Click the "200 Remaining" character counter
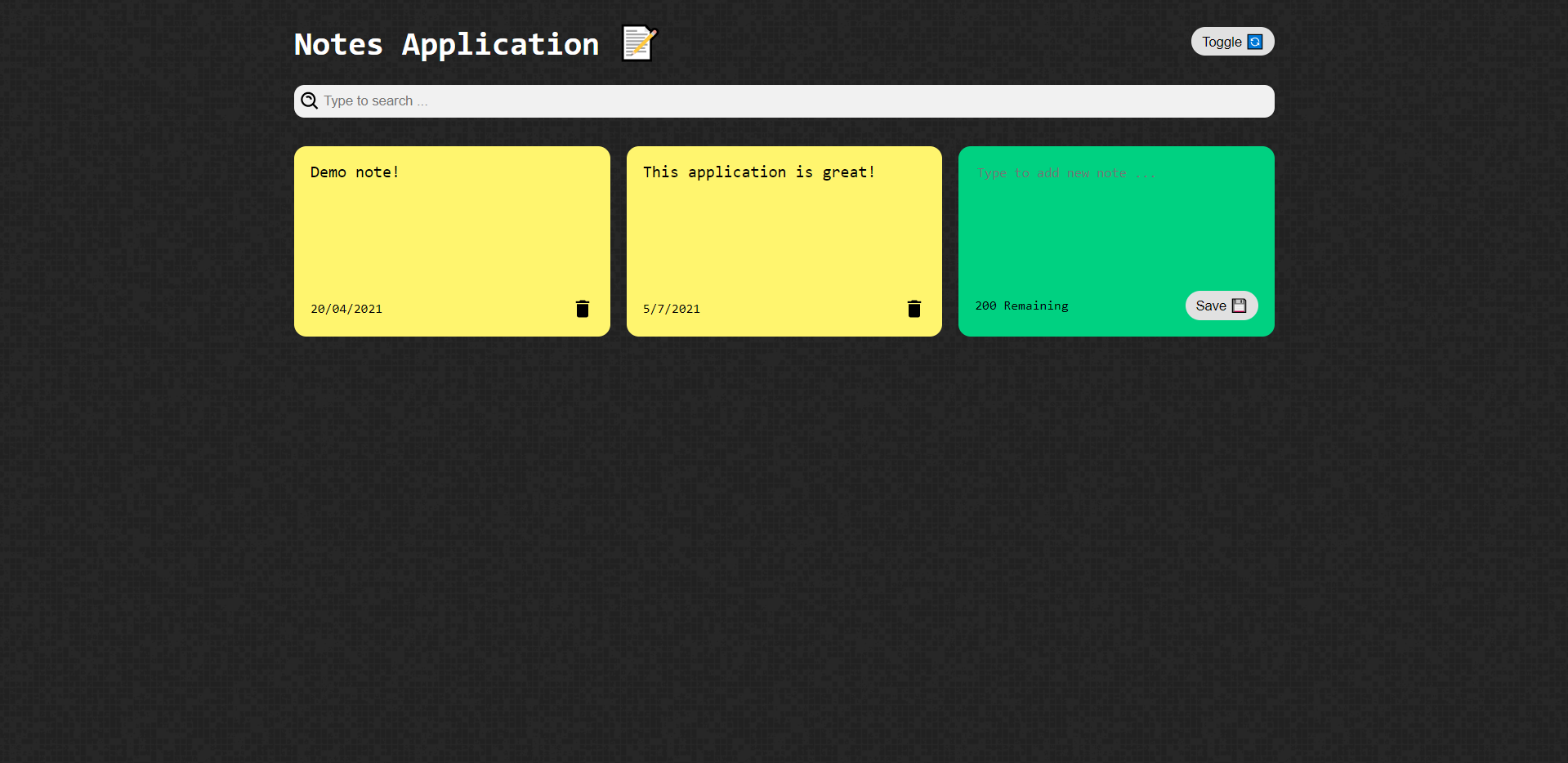 pyautogui.click(x=1021, y=306)
